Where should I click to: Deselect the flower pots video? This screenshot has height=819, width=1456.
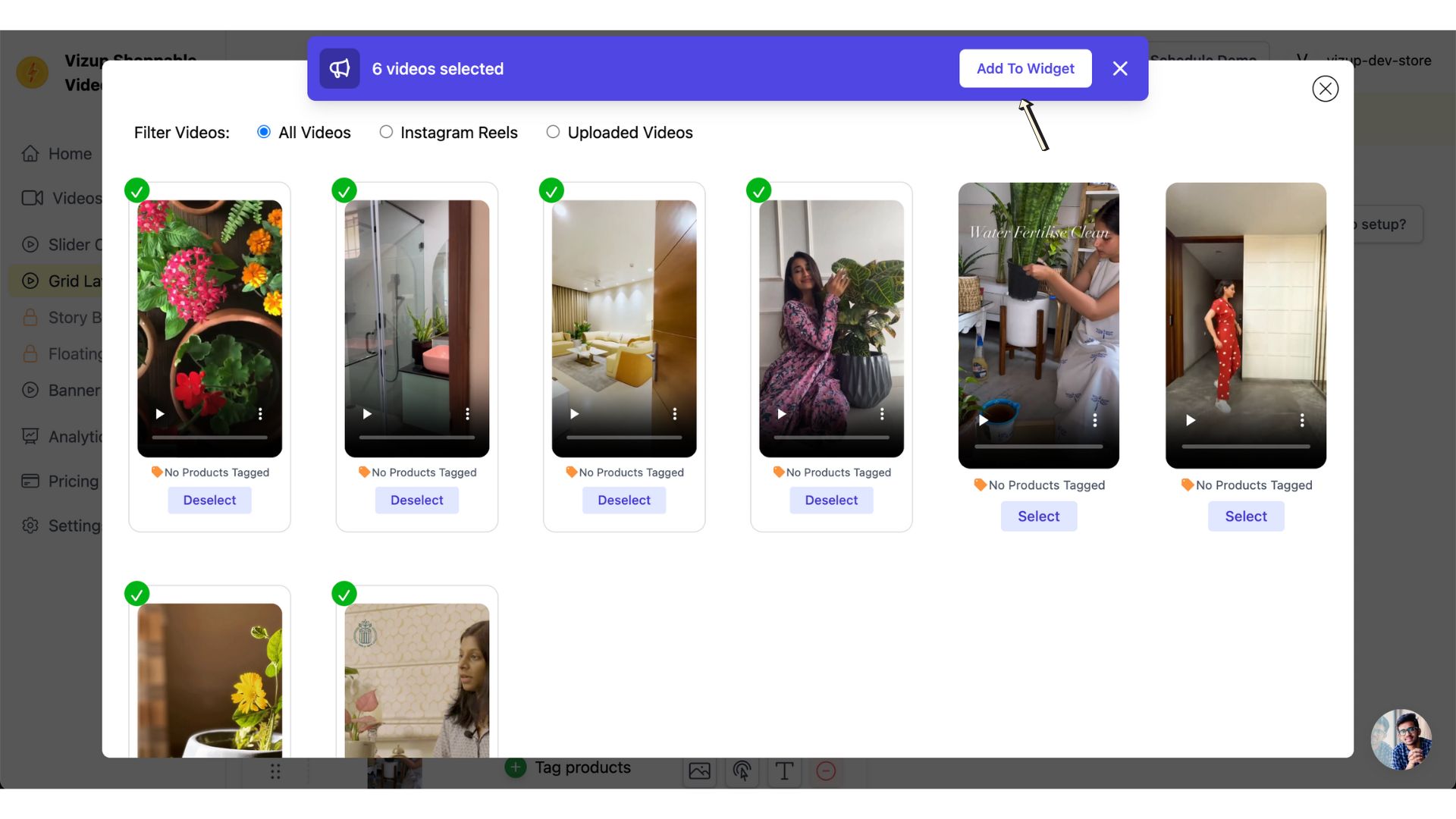(x=209, y=500)
